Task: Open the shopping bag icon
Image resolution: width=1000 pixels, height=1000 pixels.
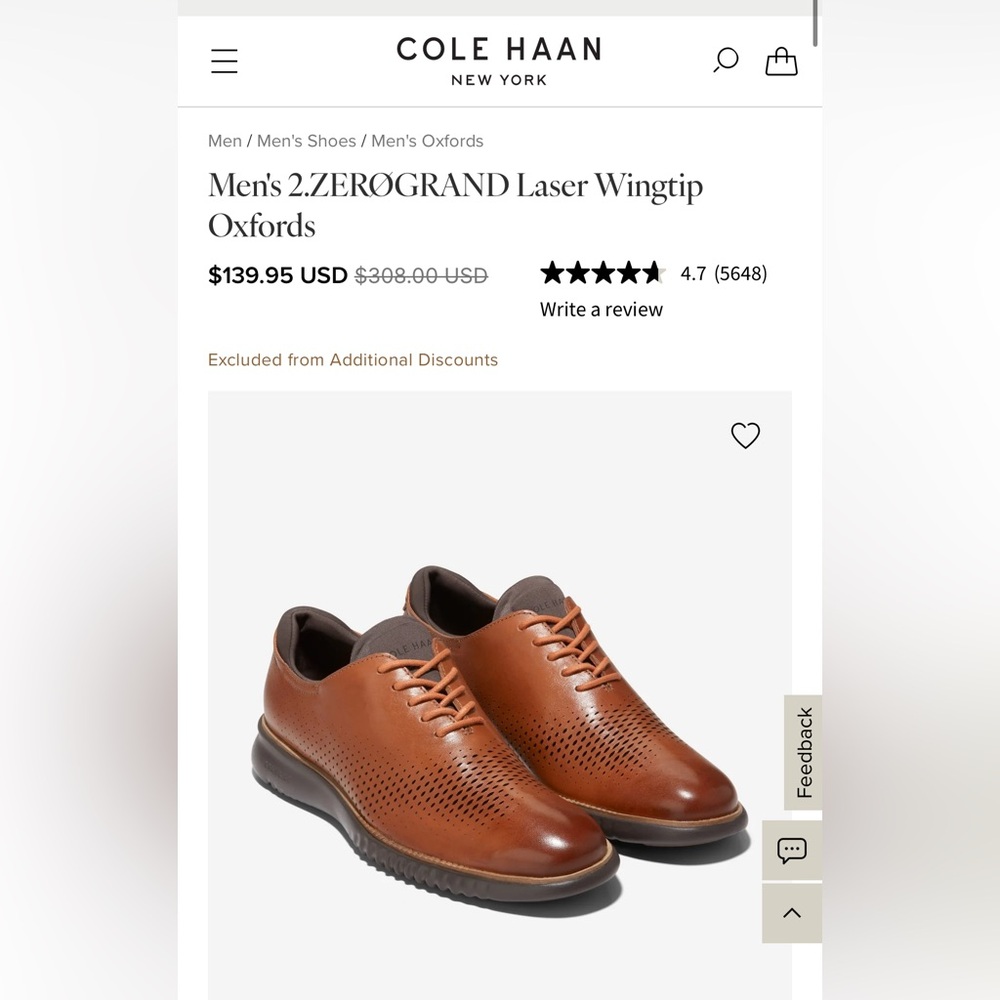Action: [782, 61]
